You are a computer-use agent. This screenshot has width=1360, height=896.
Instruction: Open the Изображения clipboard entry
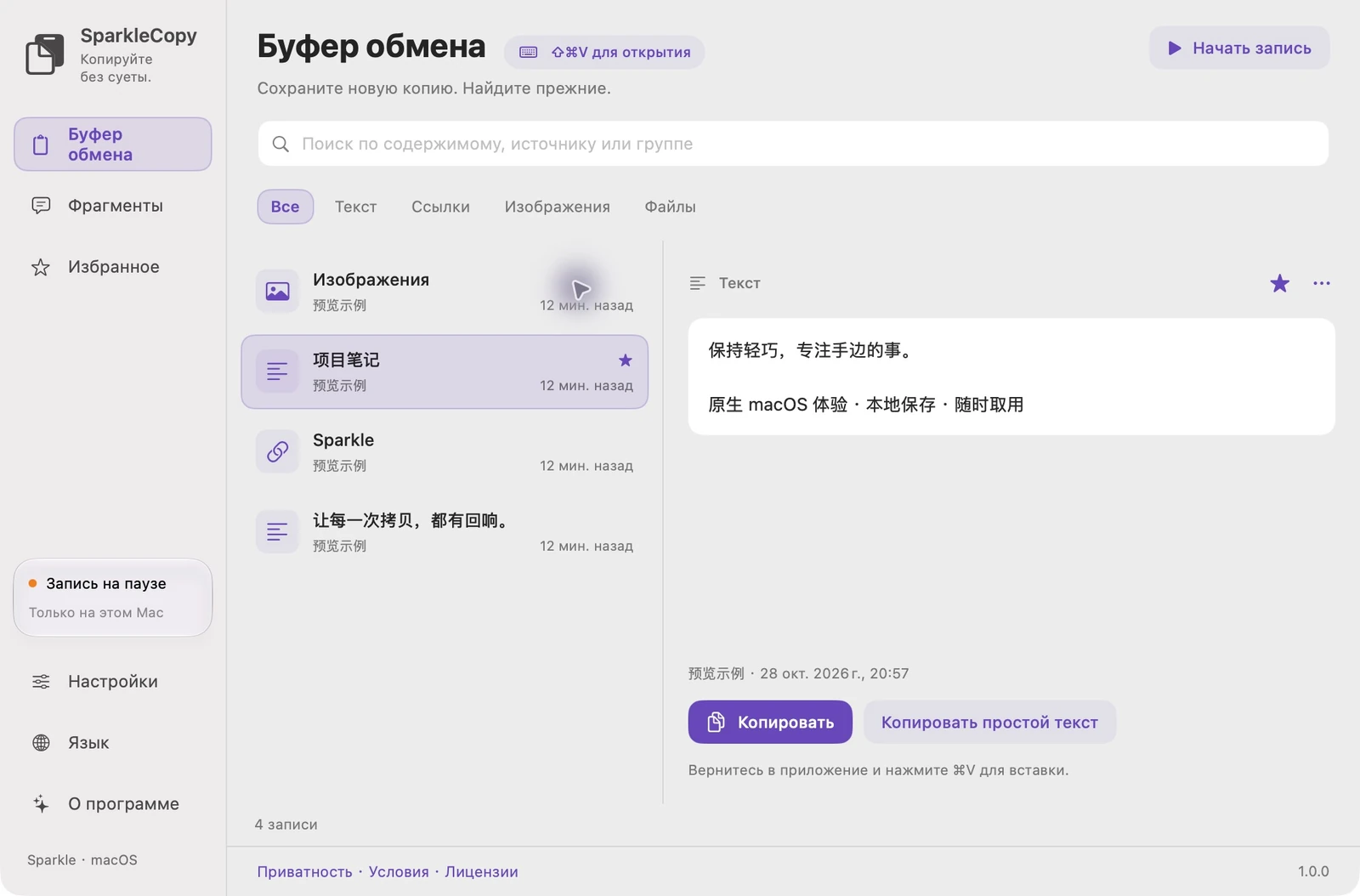point(445,292)
